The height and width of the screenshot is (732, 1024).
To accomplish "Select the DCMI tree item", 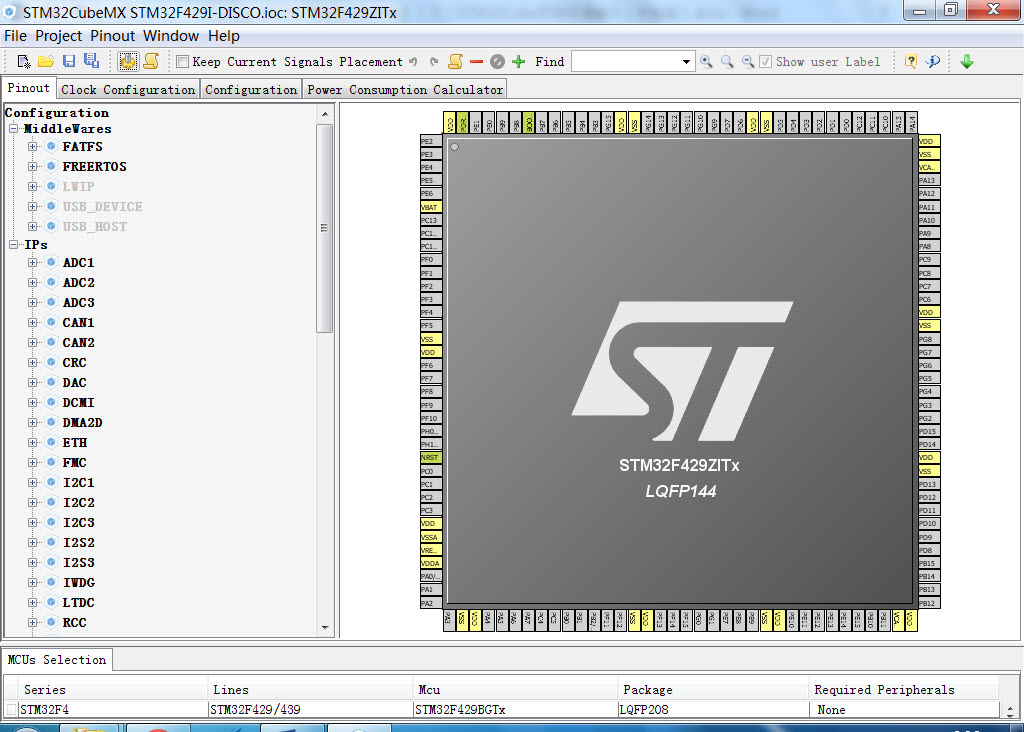I will coord(78,402).
